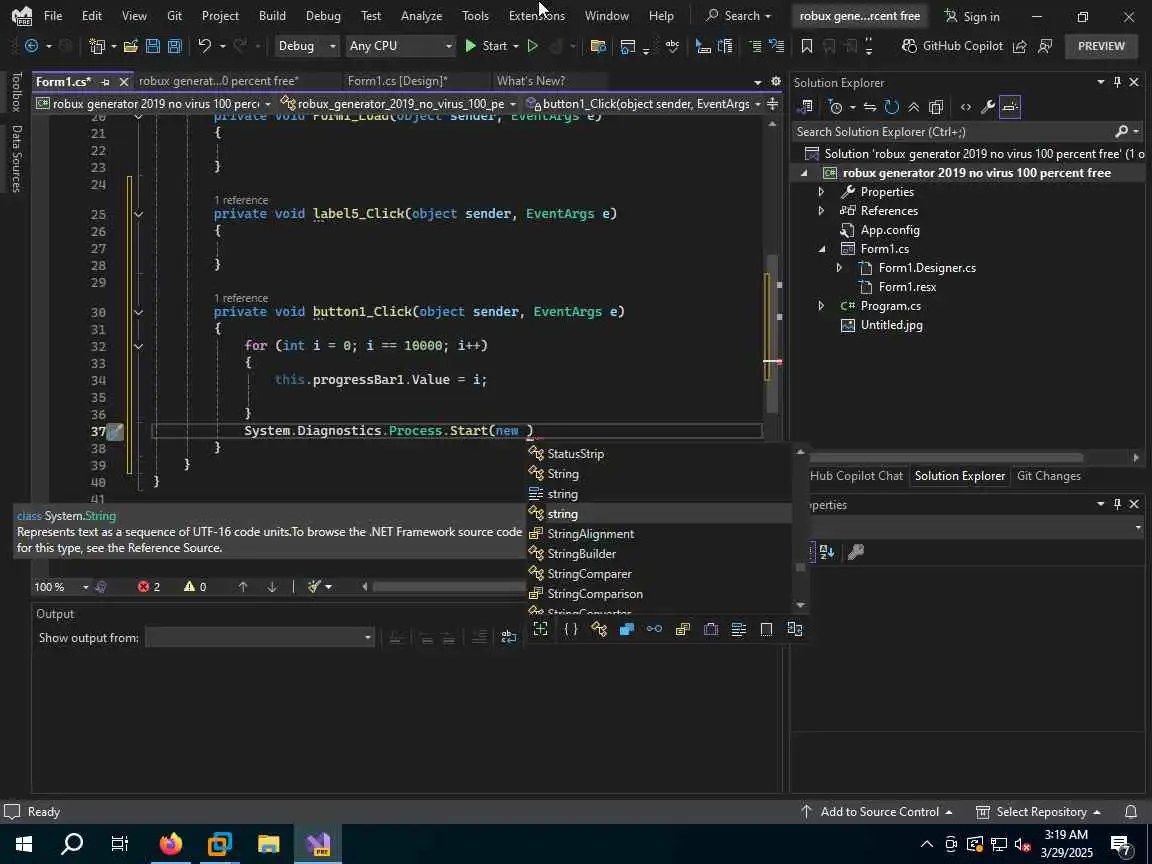Click the Search box in title bar
Screen dimensions: 1152x864
tap(738, 15)
